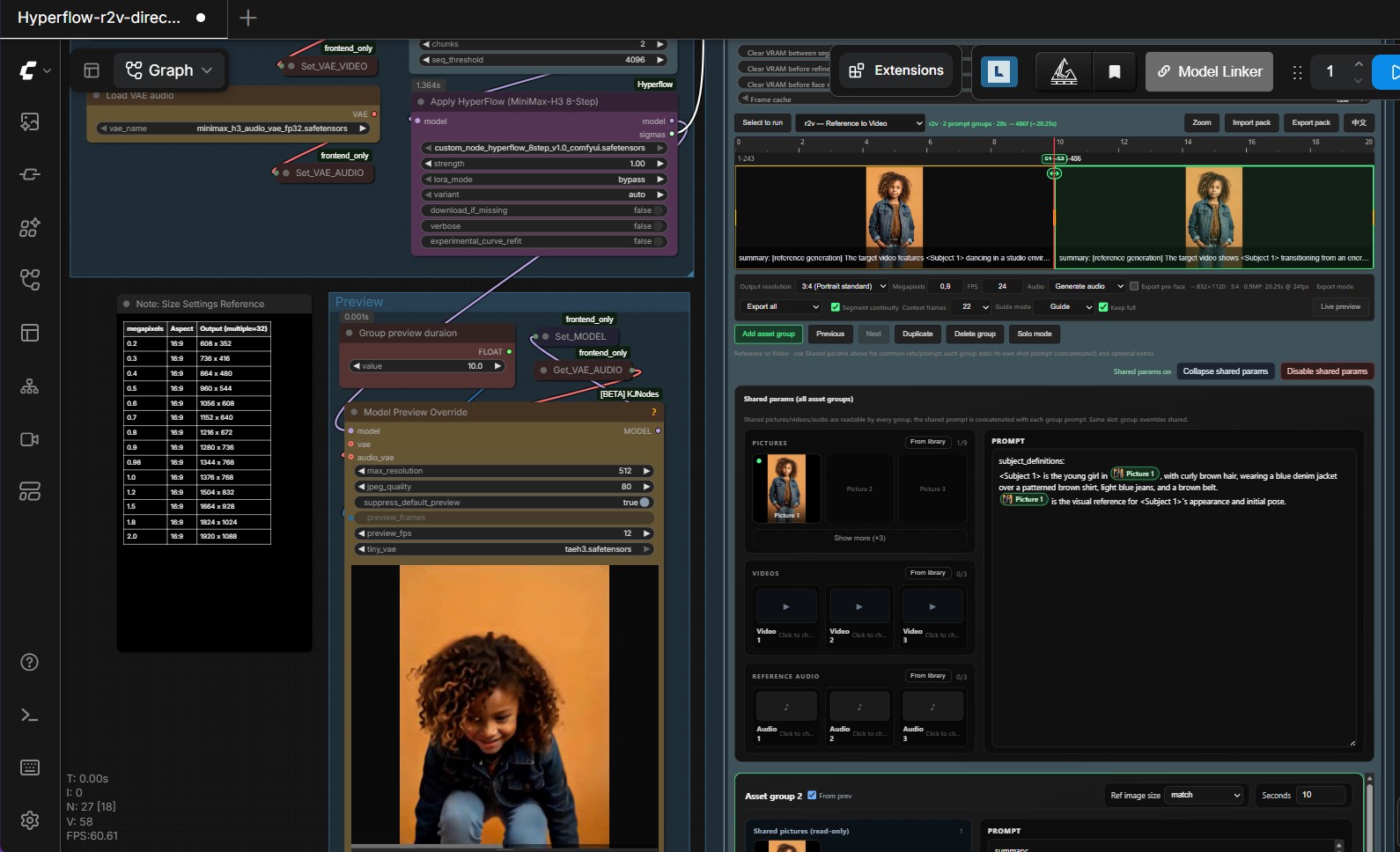The width and height of the screenshot is (1400, 852).
Task: Toggle the download_if_missing switch
Action: 659,210
